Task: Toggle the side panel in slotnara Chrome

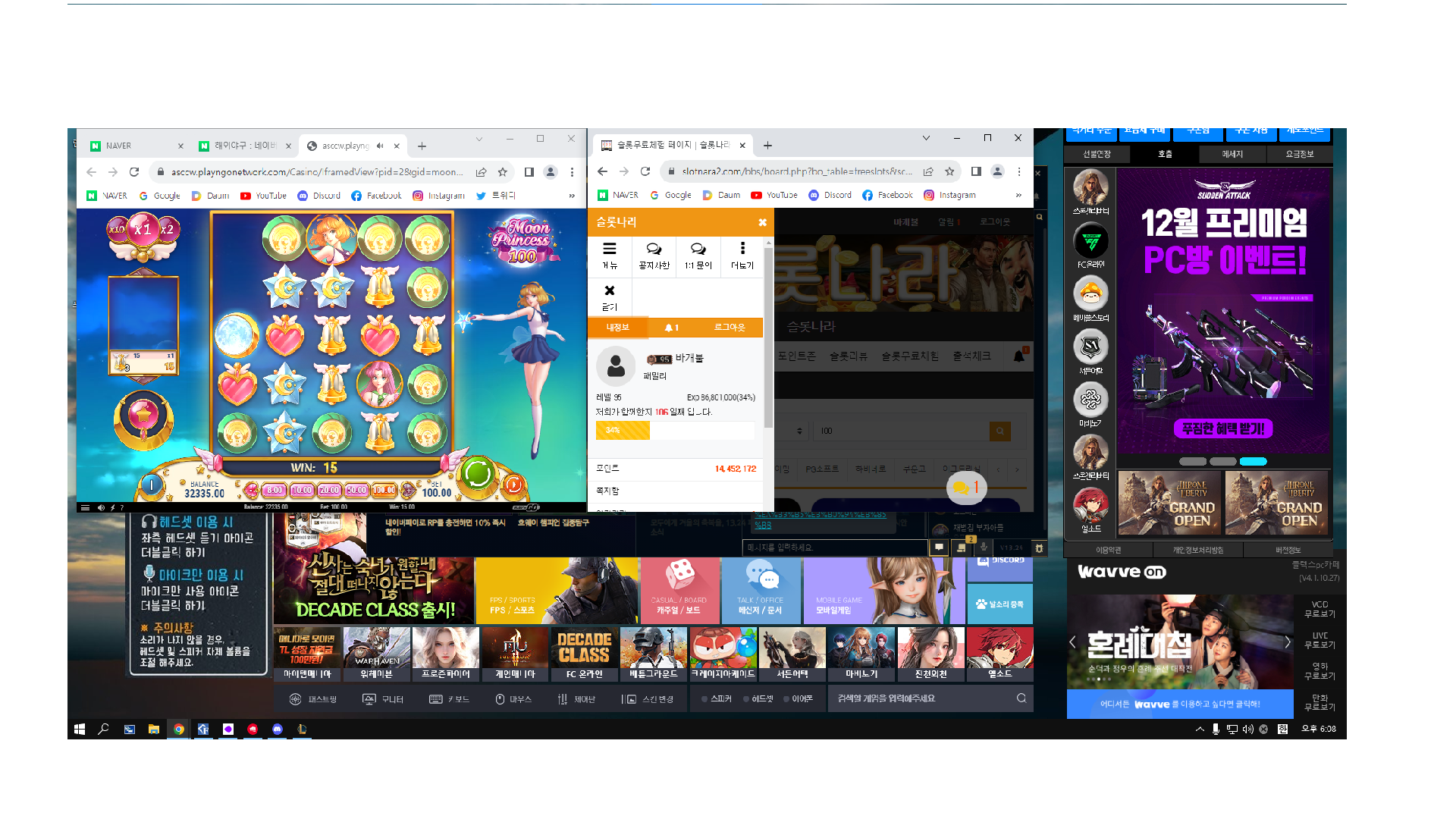Action: 976,171
